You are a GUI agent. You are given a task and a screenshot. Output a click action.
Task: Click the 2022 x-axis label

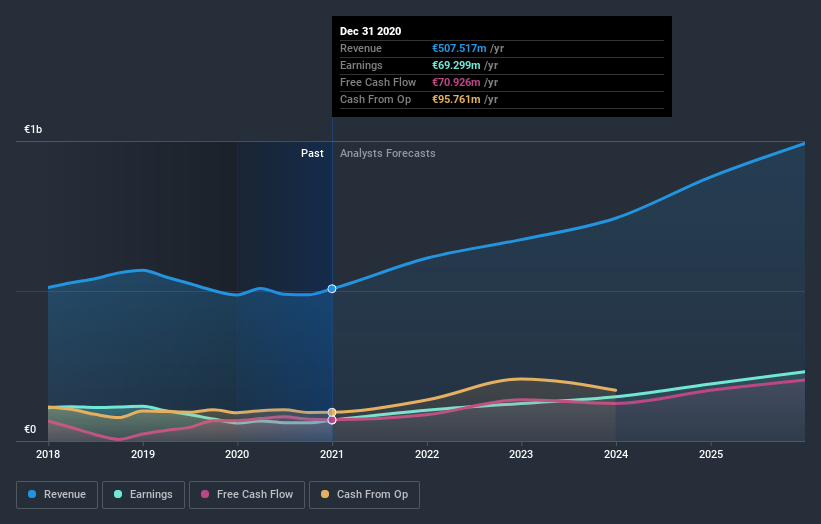click(x=427, y=454)
